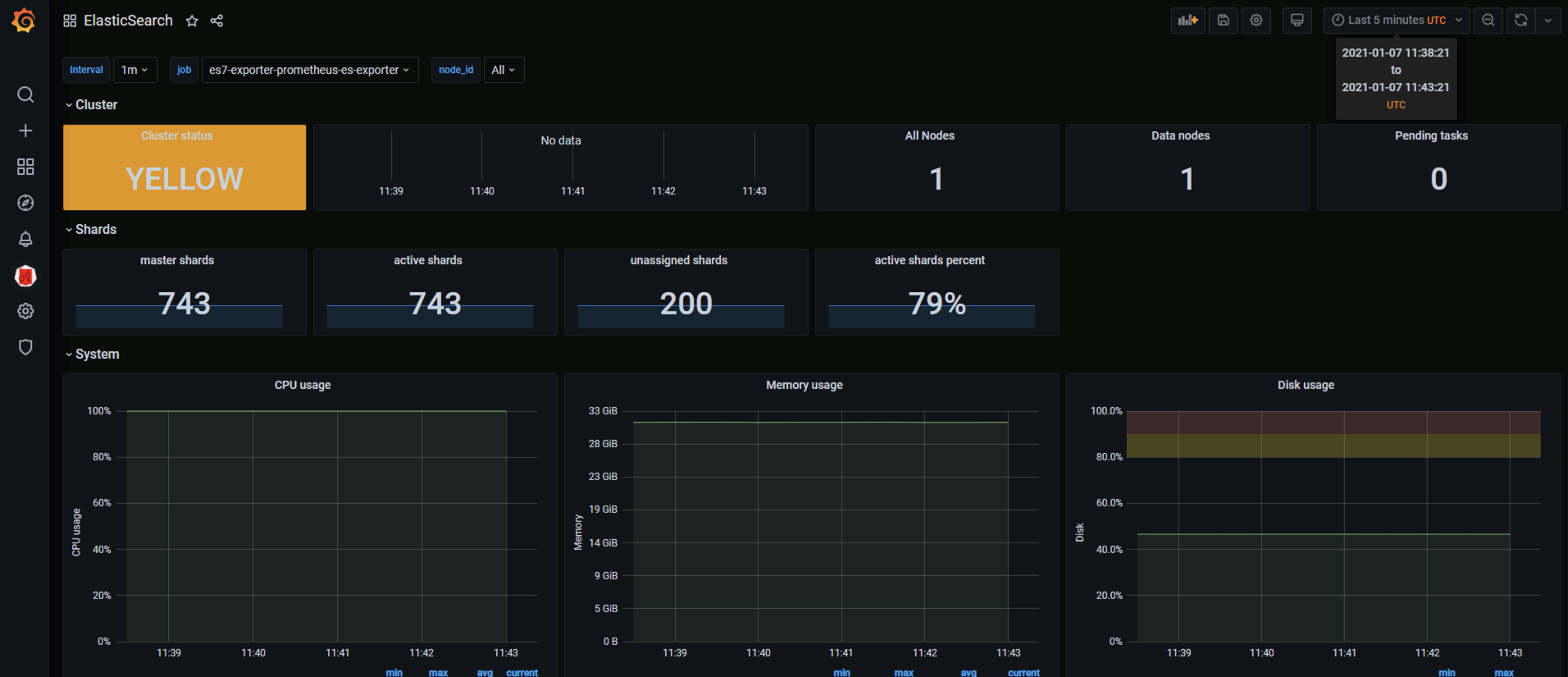Click the job variable label
Image resolution: width=1568 pixels, height=677 pixels.
[184, 70]
